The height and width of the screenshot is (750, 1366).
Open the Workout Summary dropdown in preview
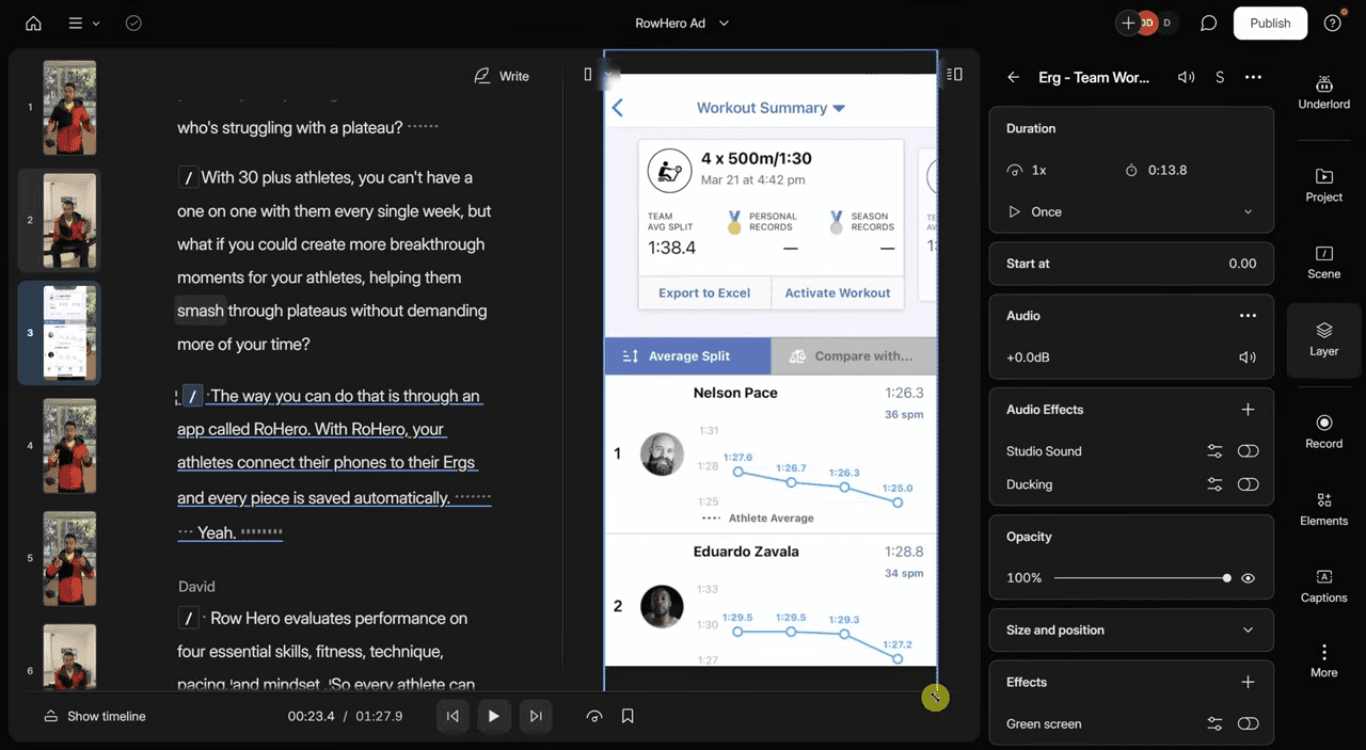point(770,108)
